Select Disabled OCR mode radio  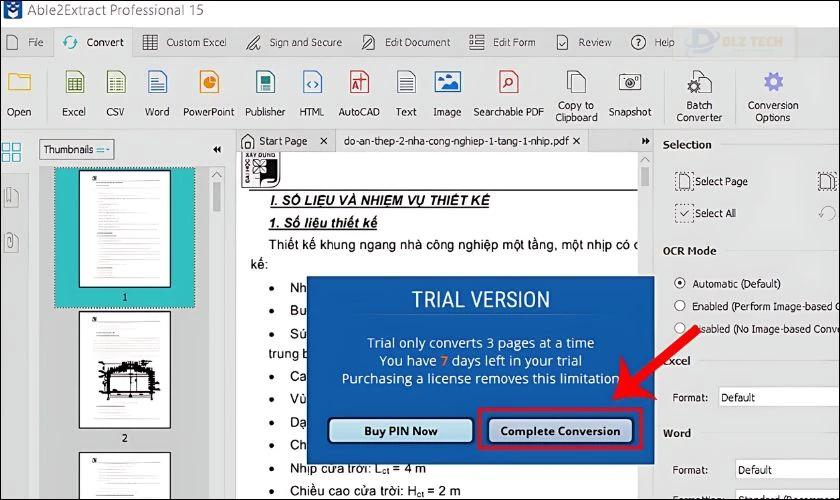tap(680, 328)
